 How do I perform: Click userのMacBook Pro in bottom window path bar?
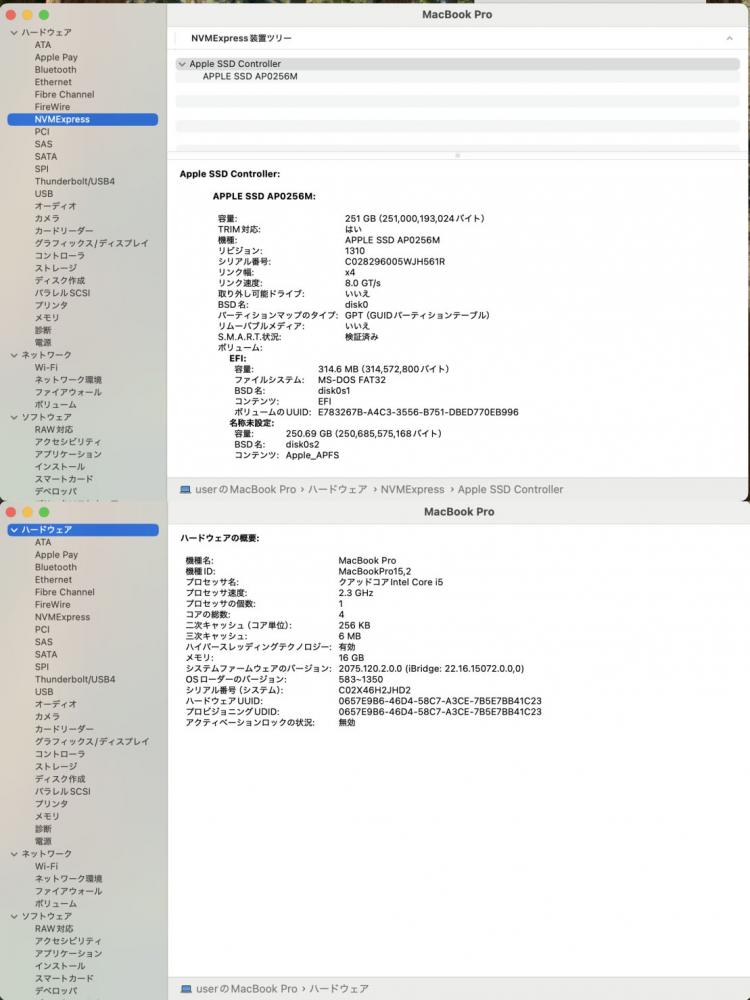point(246,989)
